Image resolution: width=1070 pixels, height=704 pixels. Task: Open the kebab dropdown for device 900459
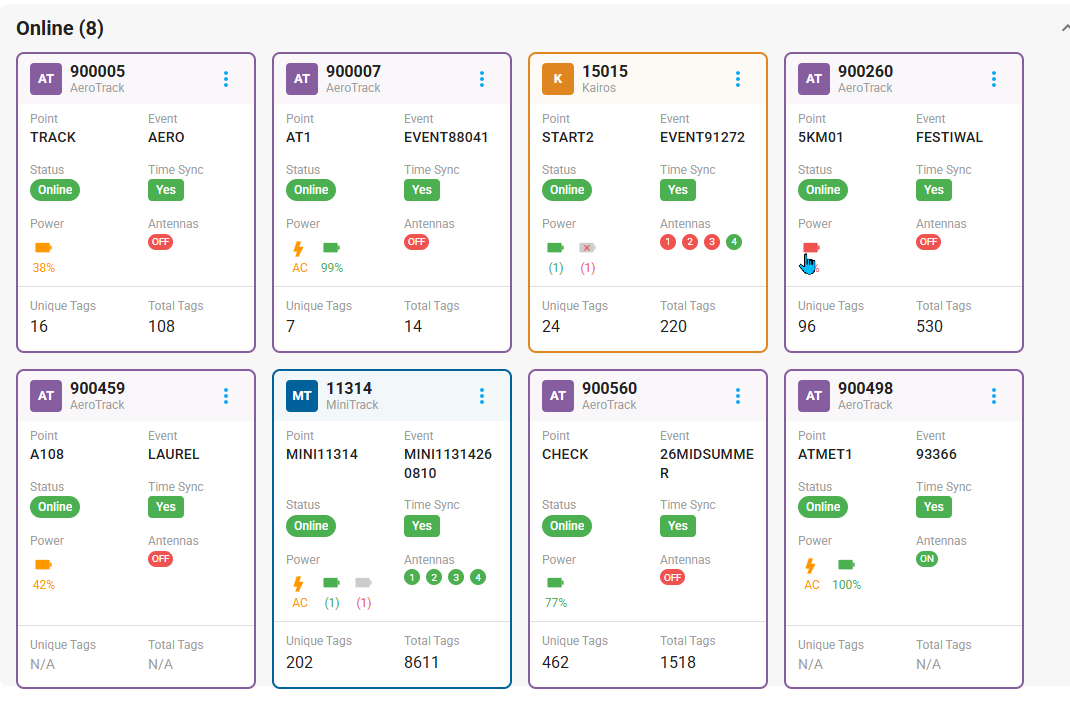pos(226,396)
